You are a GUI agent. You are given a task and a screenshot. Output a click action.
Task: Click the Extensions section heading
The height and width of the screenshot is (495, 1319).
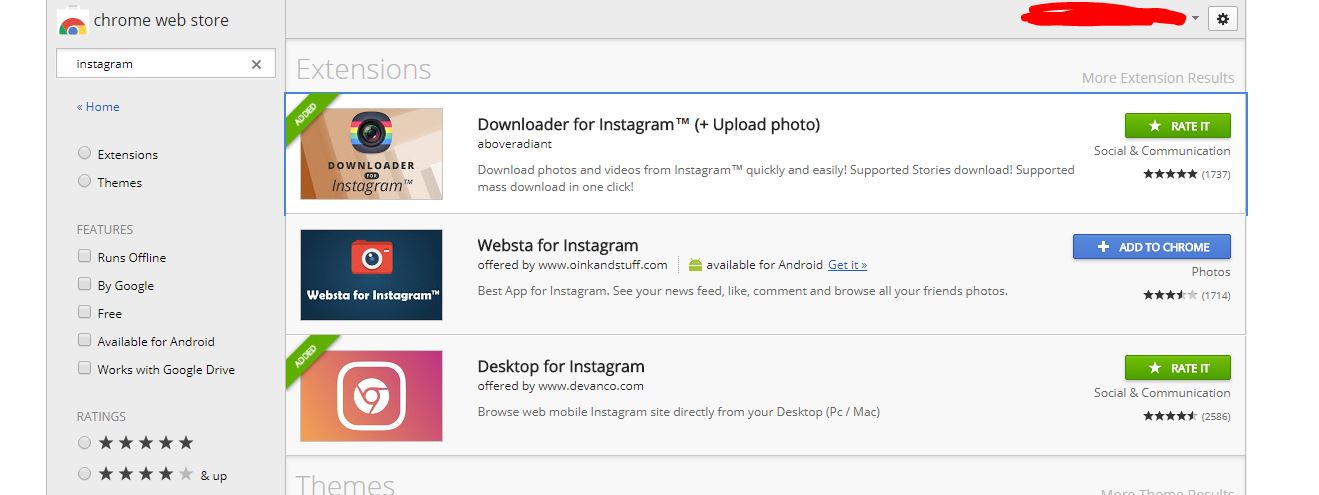[x=363, y=69]
